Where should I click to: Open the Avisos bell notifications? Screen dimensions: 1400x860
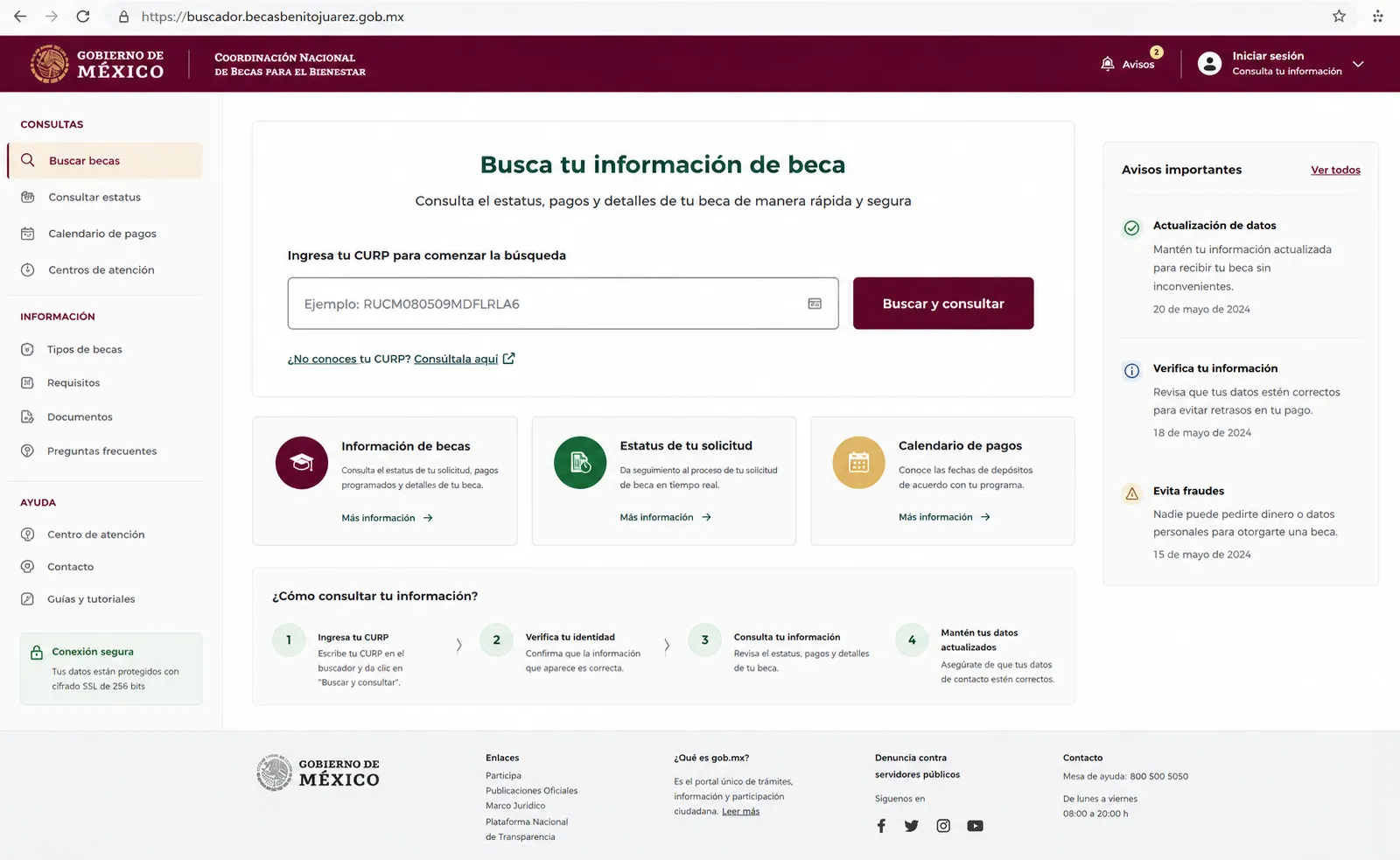click(1129, 63)
